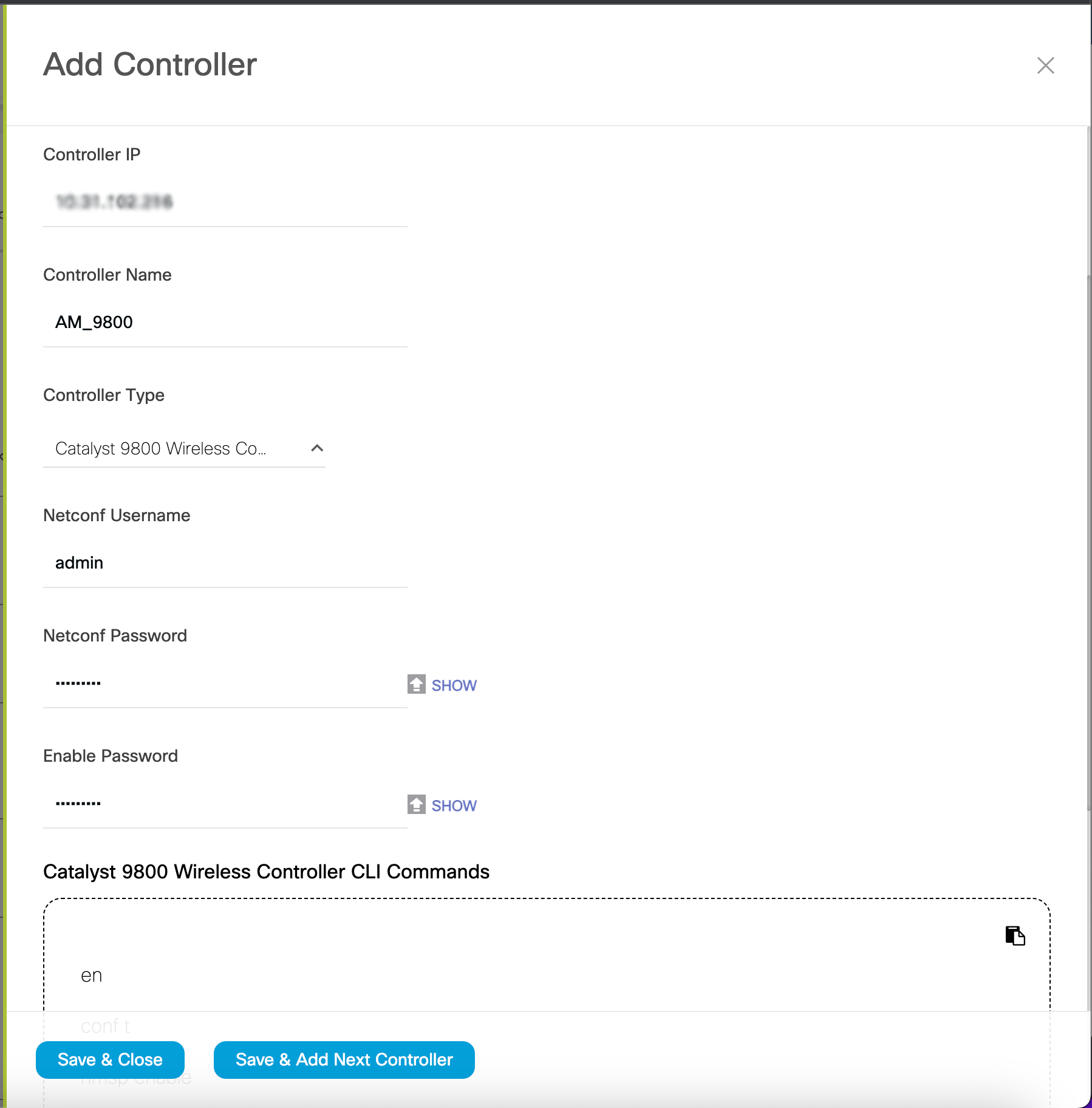Click the icon beside Enable Password SHOW
The height and width of the screenshot is (1108, 1092).
pos(416,805)
